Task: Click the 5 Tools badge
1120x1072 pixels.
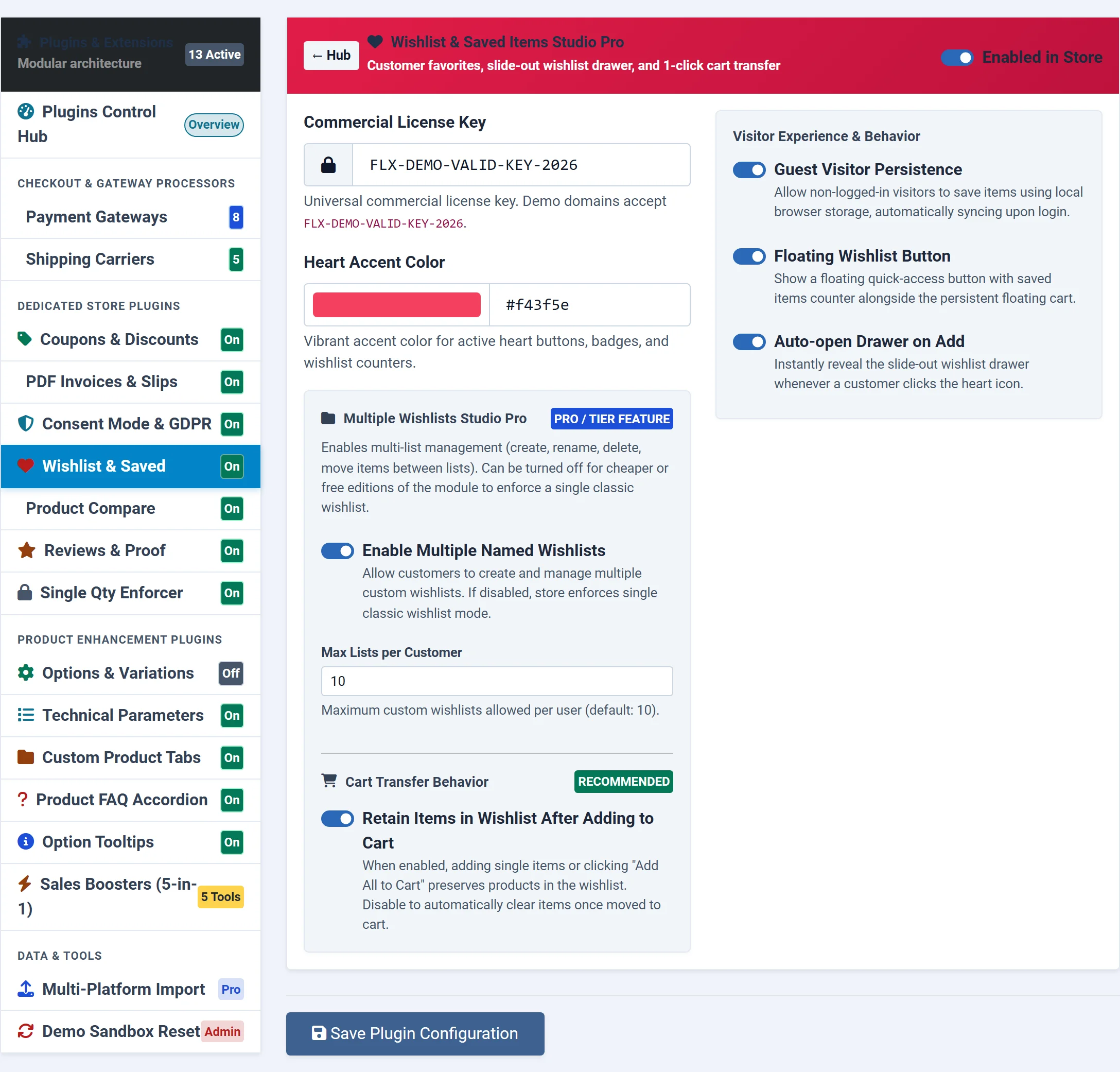Action: [x=220, y=896]
